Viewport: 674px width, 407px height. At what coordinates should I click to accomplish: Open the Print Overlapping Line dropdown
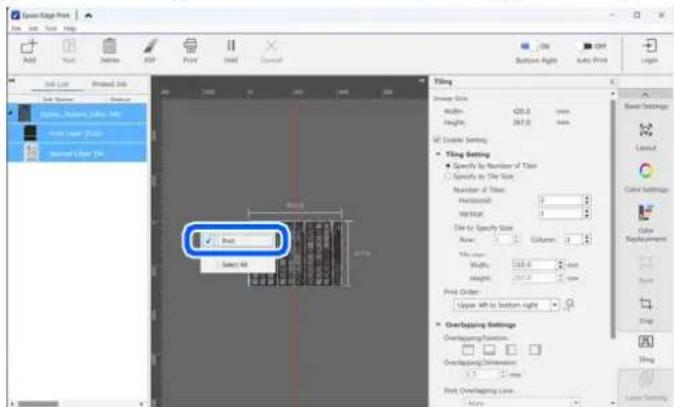click(x=522, y=403)
